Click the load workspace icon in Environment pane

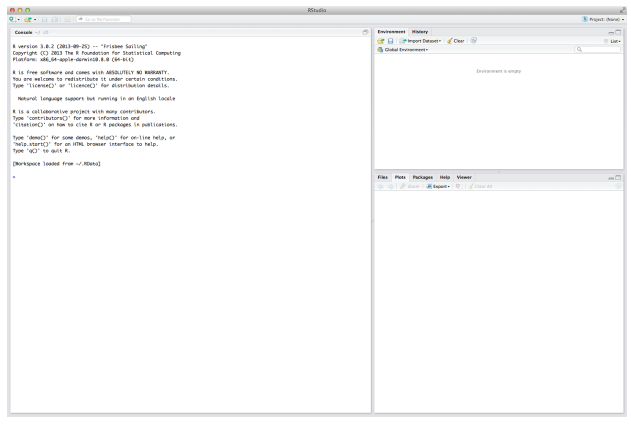[x=380, y=41]
